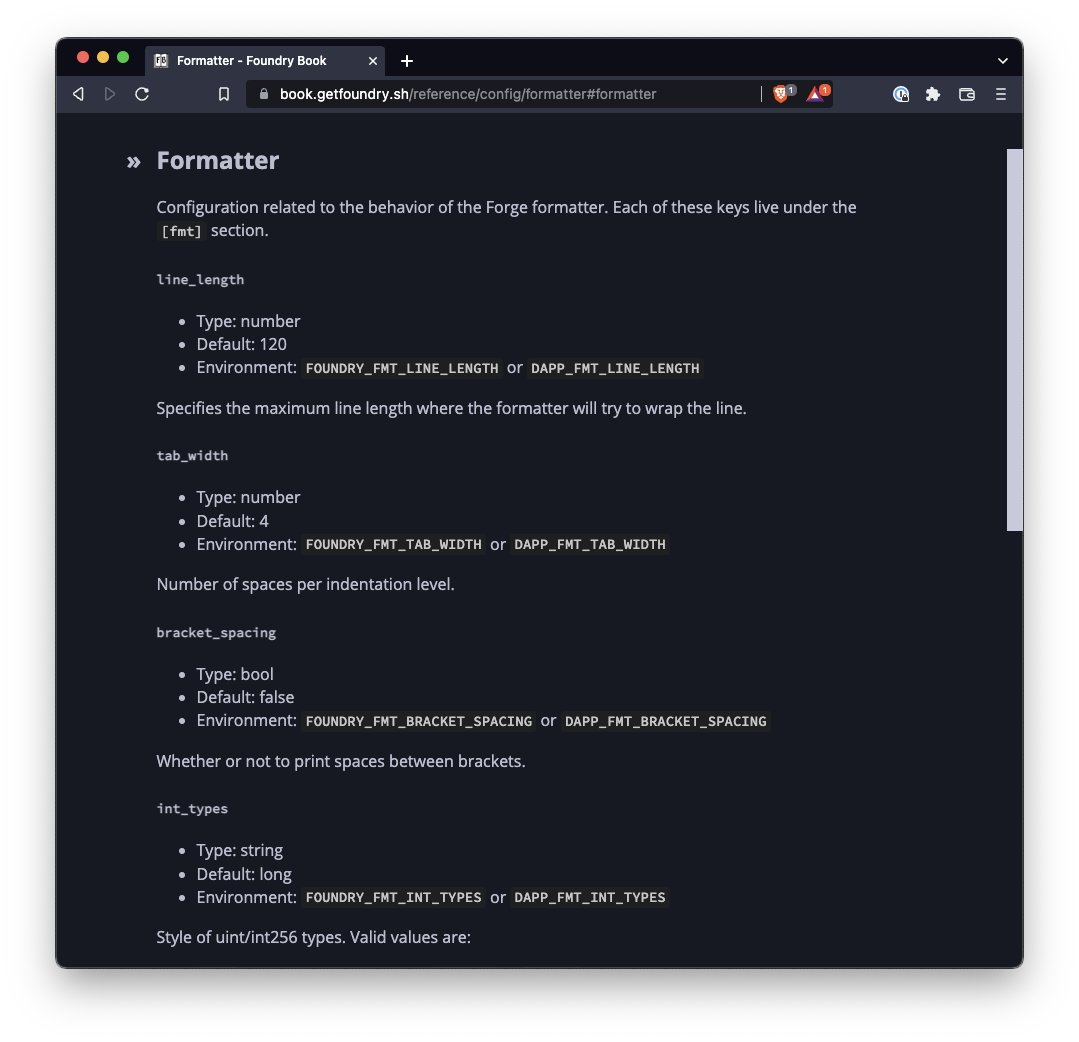Go back with the browser back arrow
1079x1042 pixels.
(x=78, y=94)
